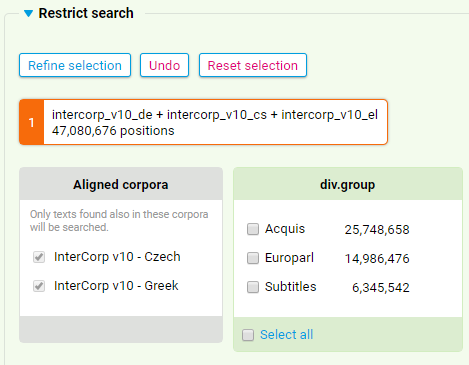Image resolution: width=469 pixels, height=365 pixels.
Task: Click the Reset selection button
Action: (253, 65)
